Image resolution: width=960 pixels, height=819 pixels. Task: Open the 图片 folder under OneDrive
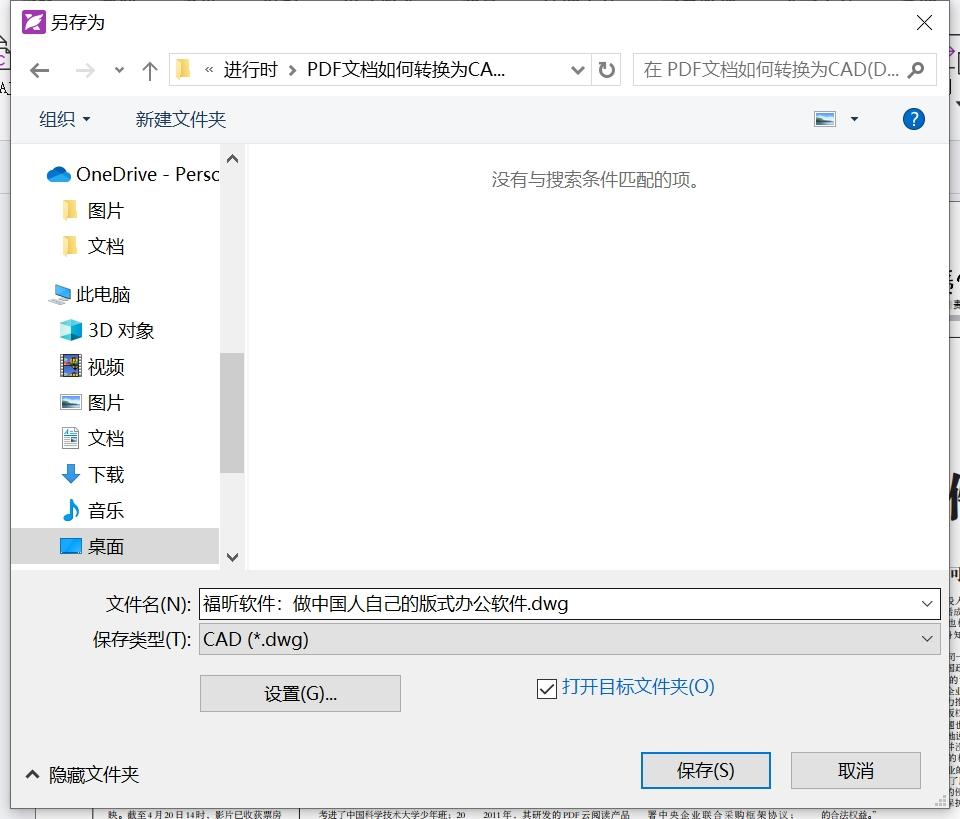[x=92, y=211]
